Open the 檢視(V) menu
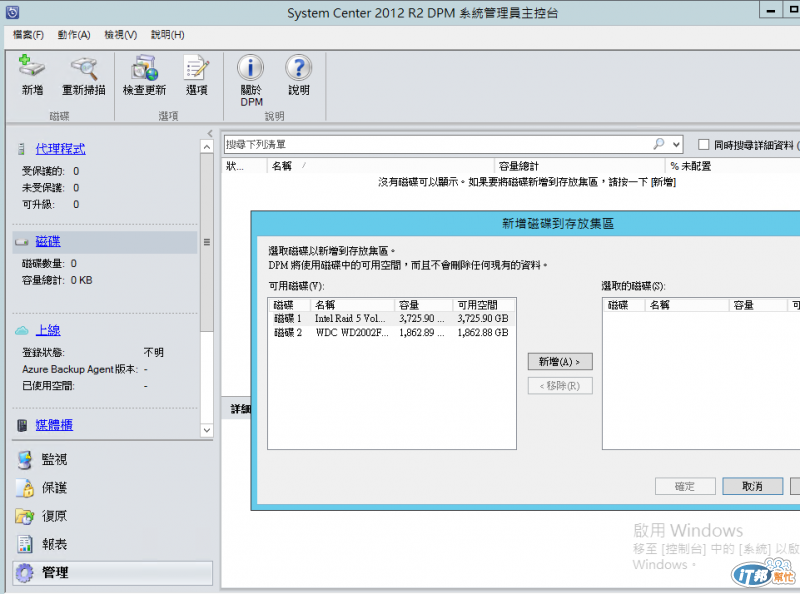This screenshot has width=800, height=594. [121, 35]
